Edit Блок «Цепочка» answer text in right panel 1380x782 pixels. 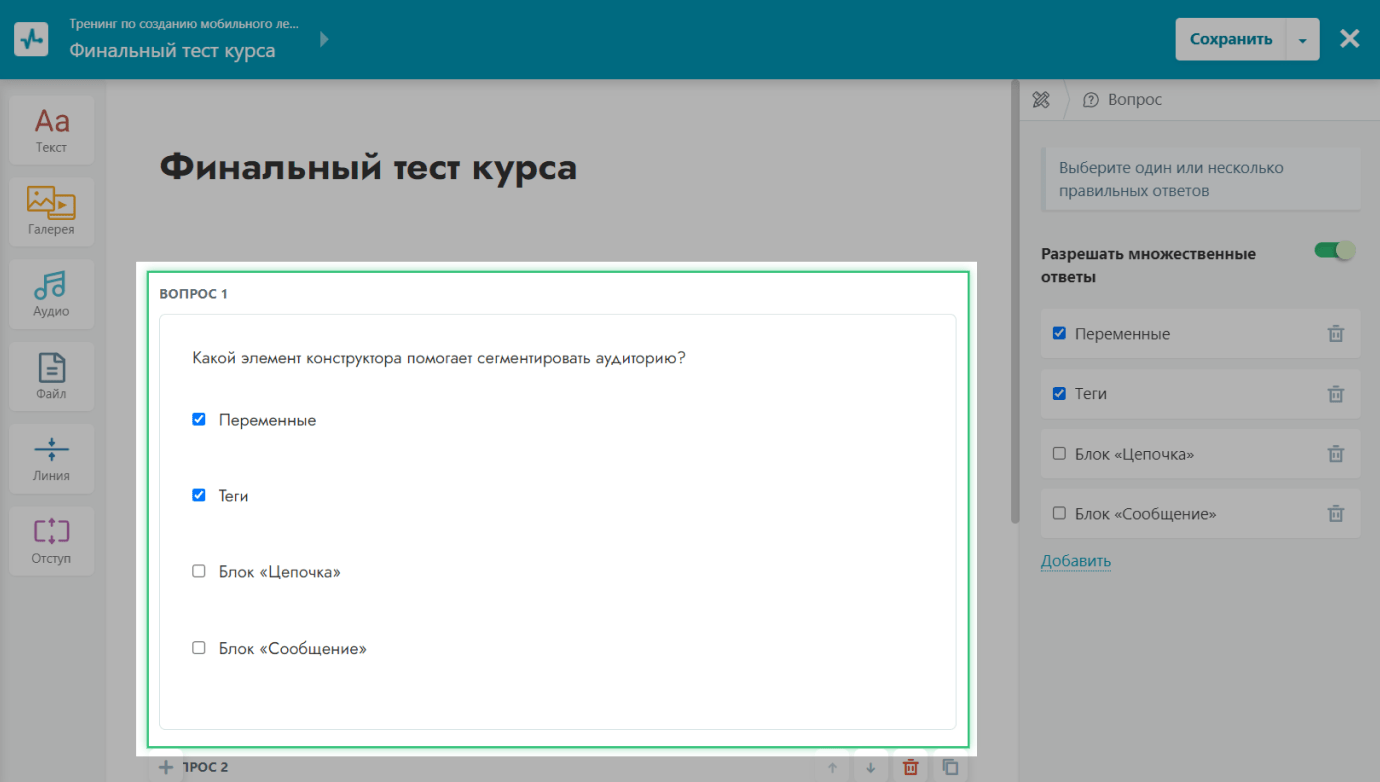click(x=1134, y=454)
